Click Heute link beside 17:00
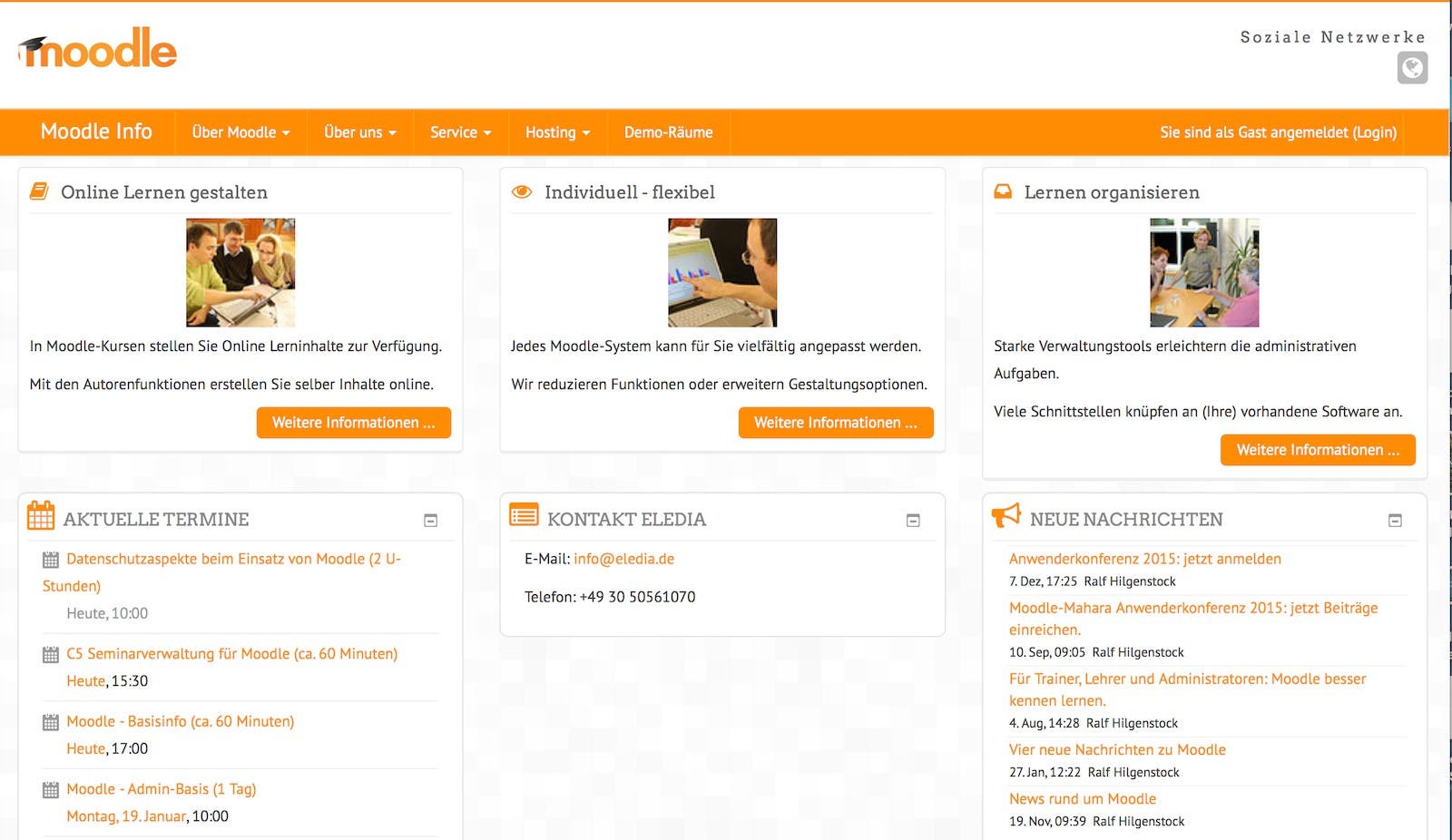 point(86,749)
